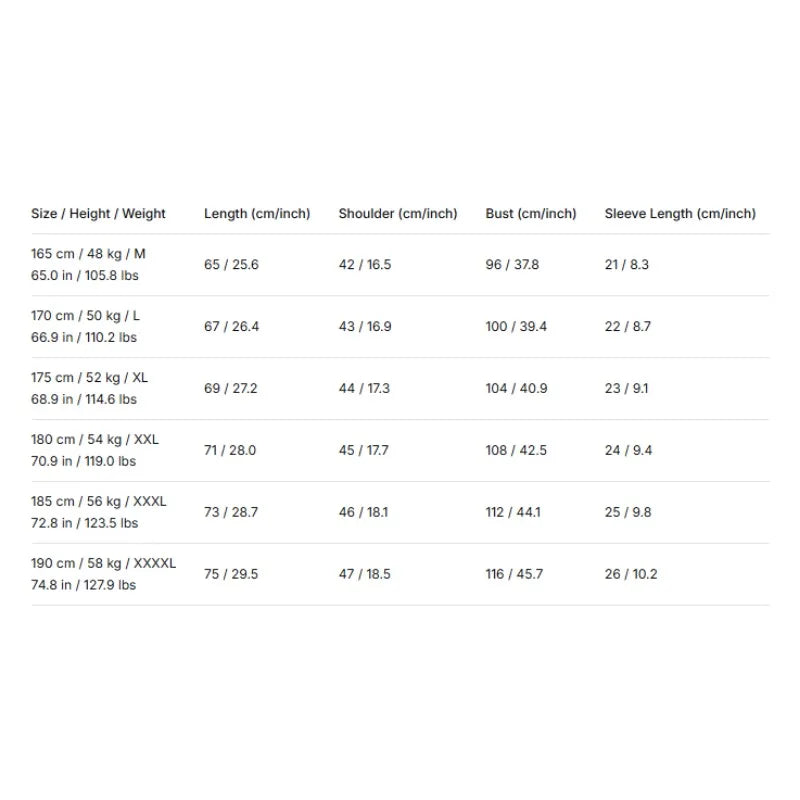Image resolution: width=800 pixels, height=800 pixels.
Task: Select the Sleeve Length (cm/inch) header
Action: (680, 213)
